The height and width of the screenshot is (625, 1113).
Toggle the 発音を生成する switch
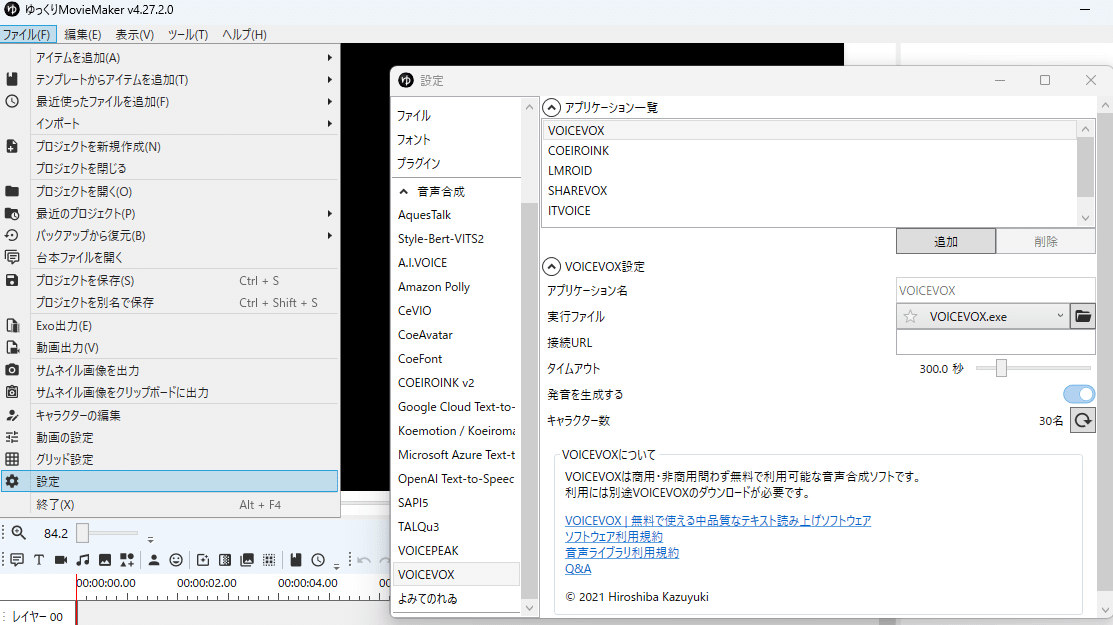(1079, 394)
